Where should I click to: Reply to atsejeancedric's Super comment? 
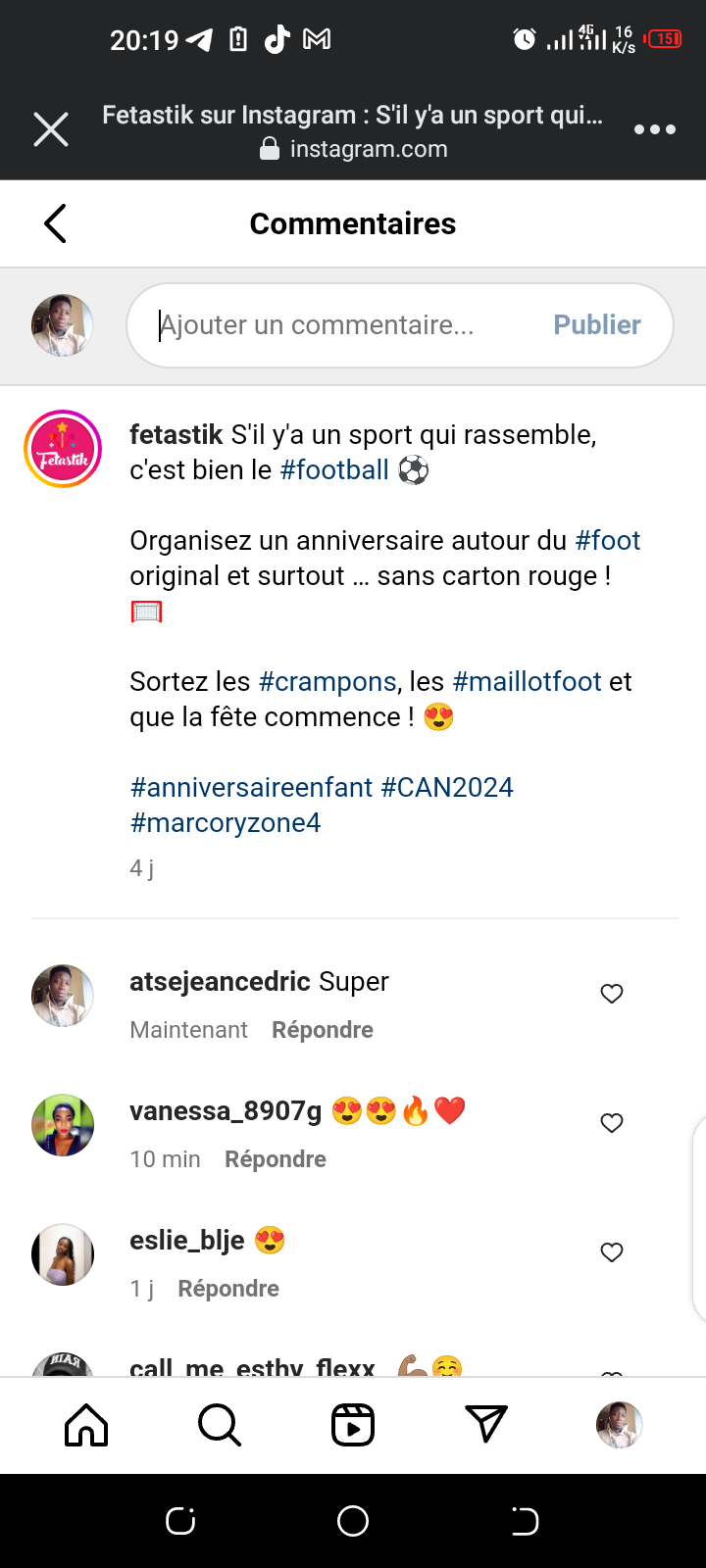pyautogui.click(x=322, y=1030)
